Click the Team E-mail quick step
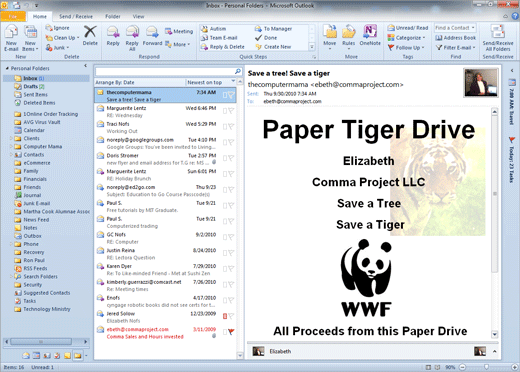Screen dimensions: 520x372 pos(220,38)
